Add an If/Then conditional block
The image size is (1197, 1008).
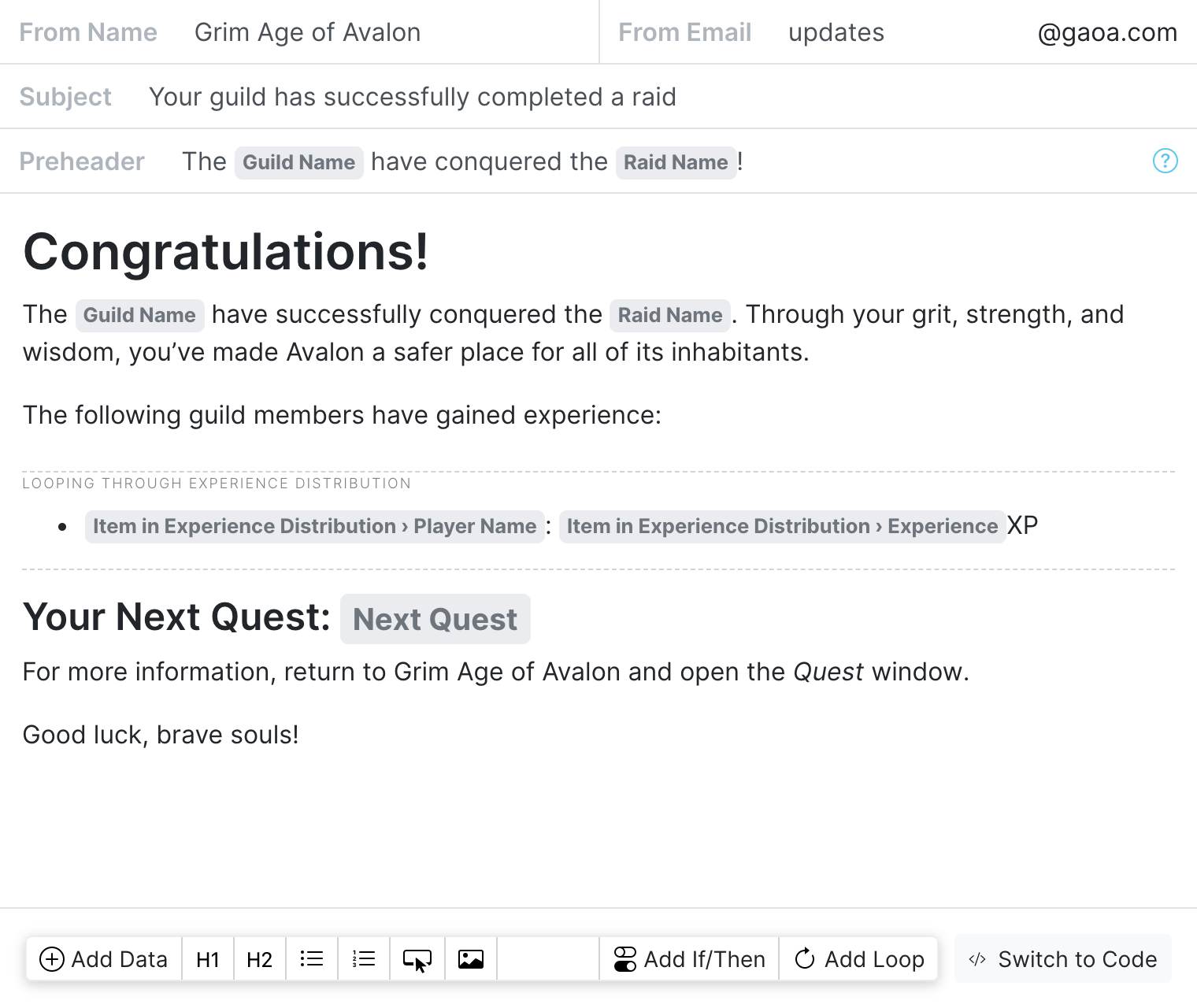(689, 959)
